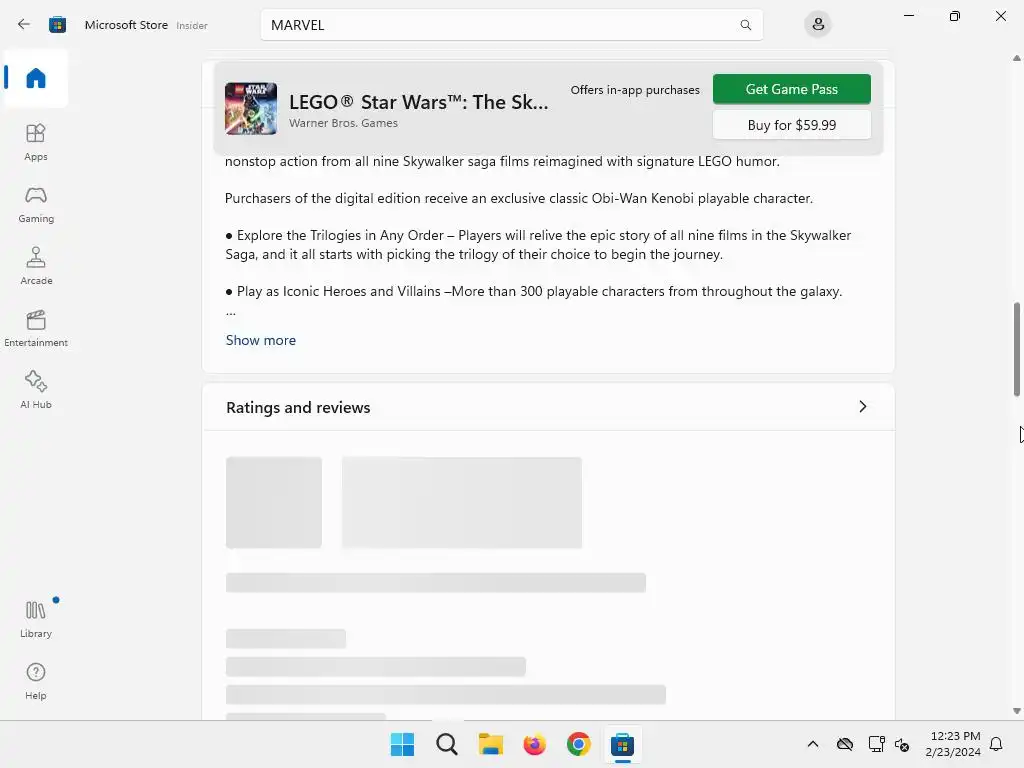Click the Ratings and reviews heading
The image size is (1024, 768).
(x=298, y=408)
